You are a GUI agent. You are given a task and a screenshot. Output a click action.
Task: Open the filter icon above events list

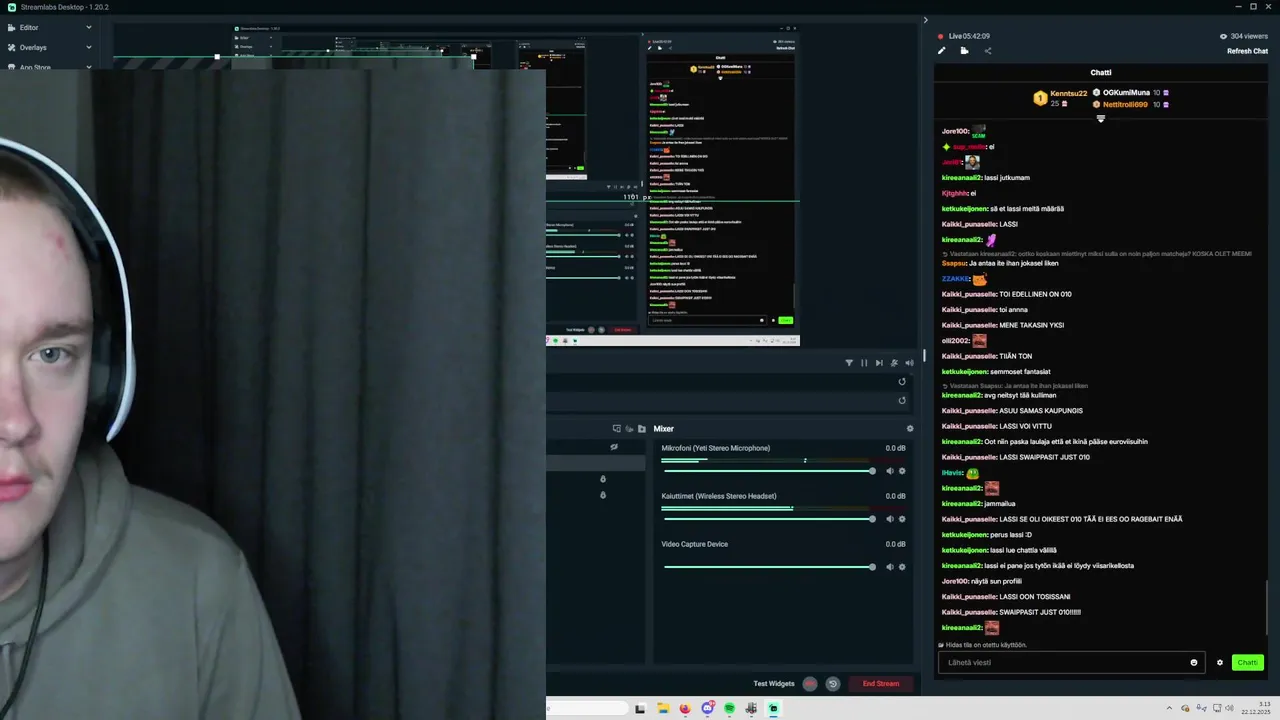(849, 363)
